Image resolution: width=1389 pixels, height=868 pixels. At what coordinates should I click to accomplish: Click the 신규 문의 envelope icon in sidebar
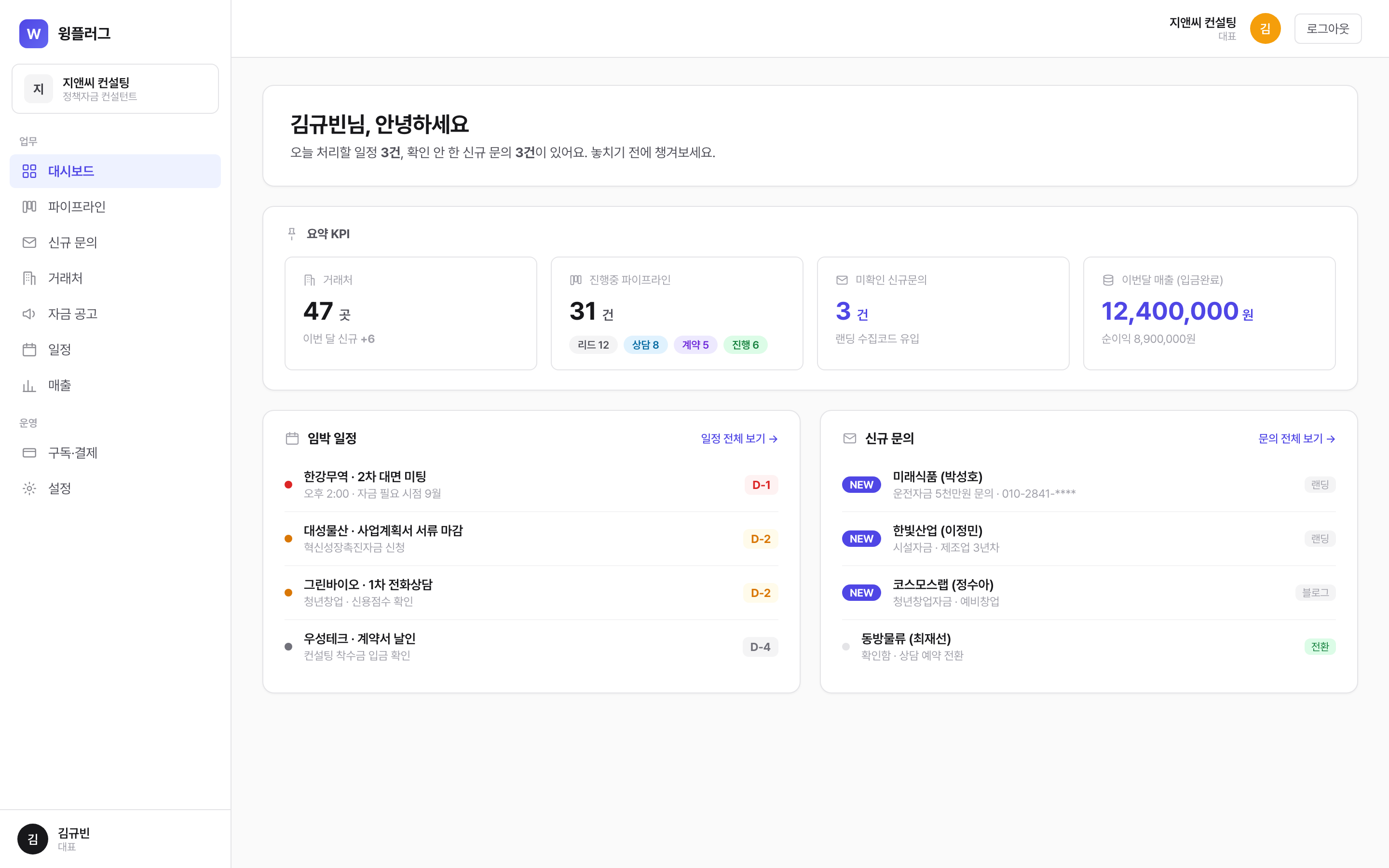click(x=29, y=242)
